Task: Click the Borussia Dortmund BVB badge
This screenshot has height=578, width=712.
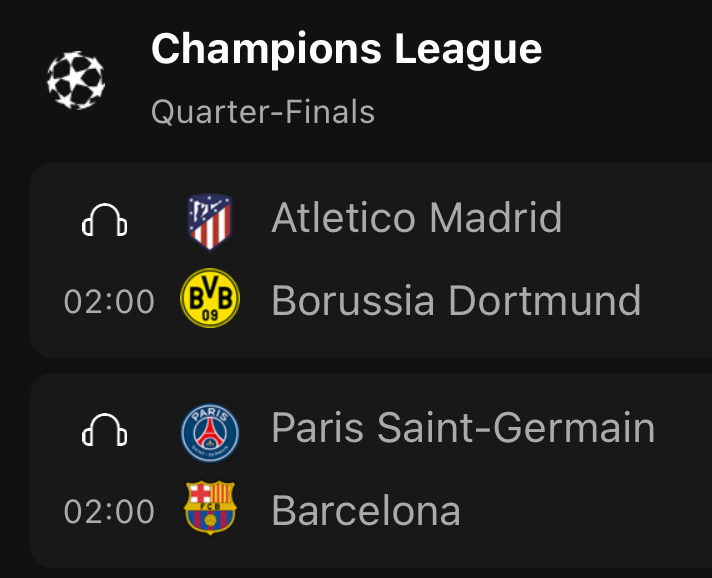Action: pos(210,298)
